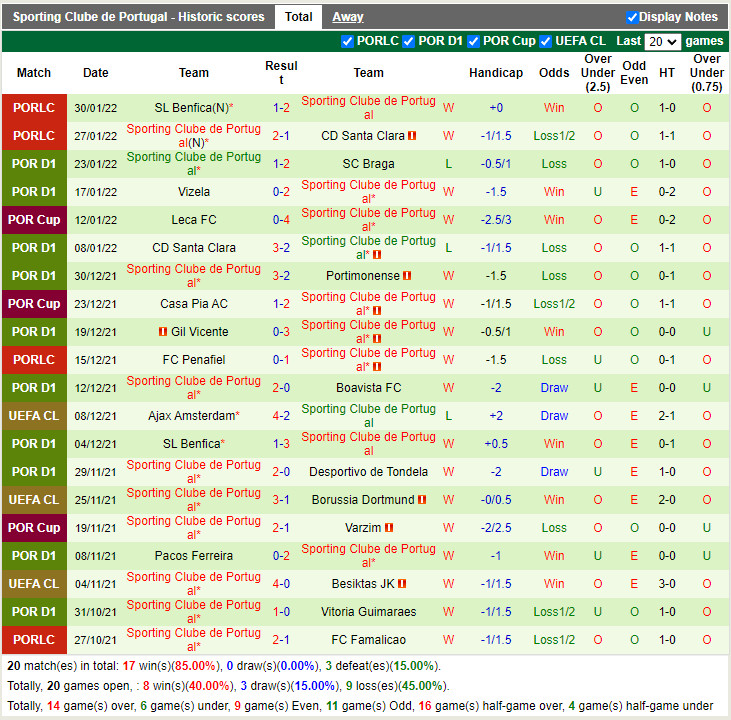Viewport: 731px width, 720px height.
Task: Select the UEFA CL label in the 08/12/21 row
Action: click(34, 415)
